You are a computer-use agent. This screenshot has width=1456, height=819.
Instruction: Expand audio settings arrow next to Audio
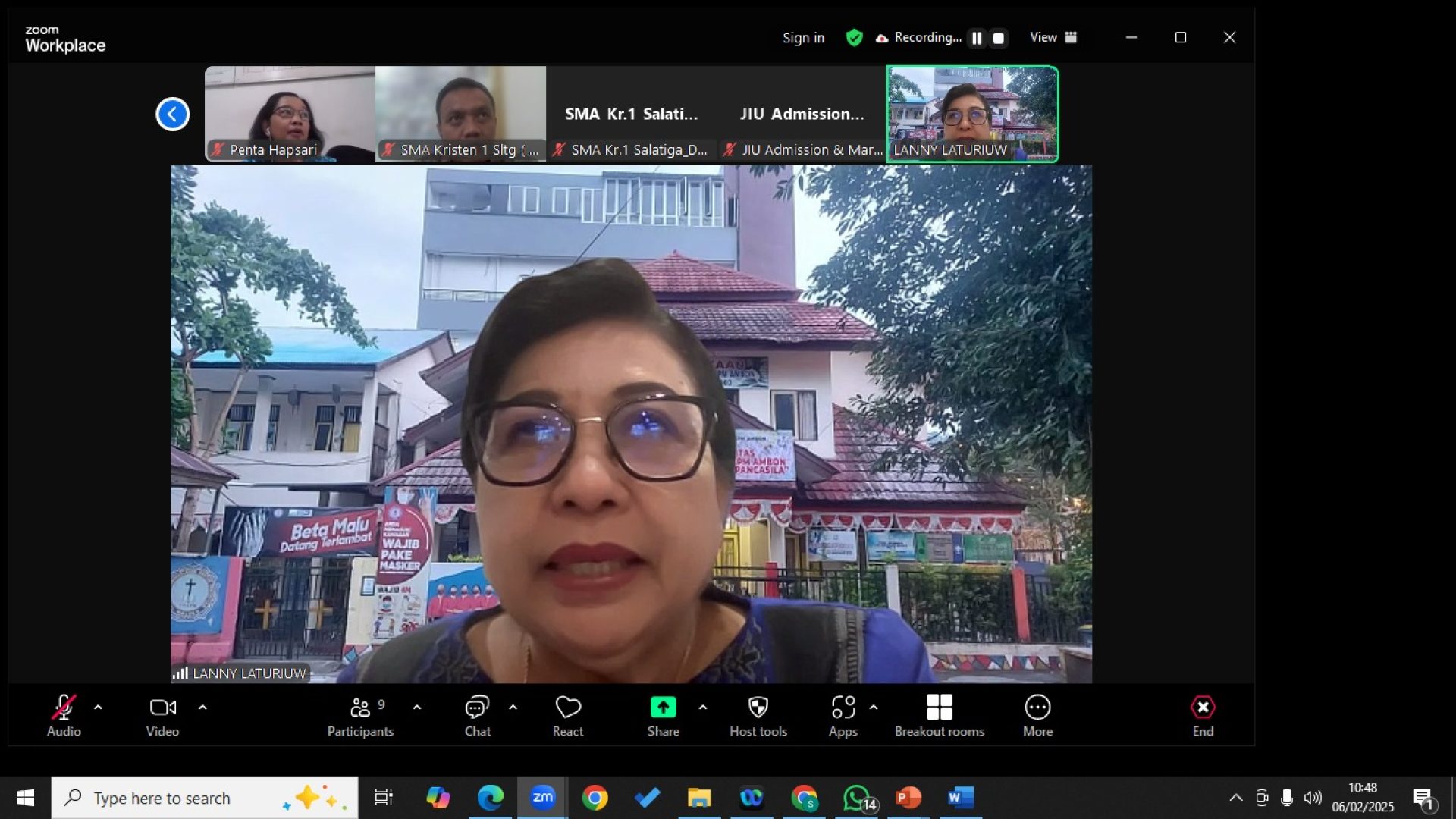(98, 707)
